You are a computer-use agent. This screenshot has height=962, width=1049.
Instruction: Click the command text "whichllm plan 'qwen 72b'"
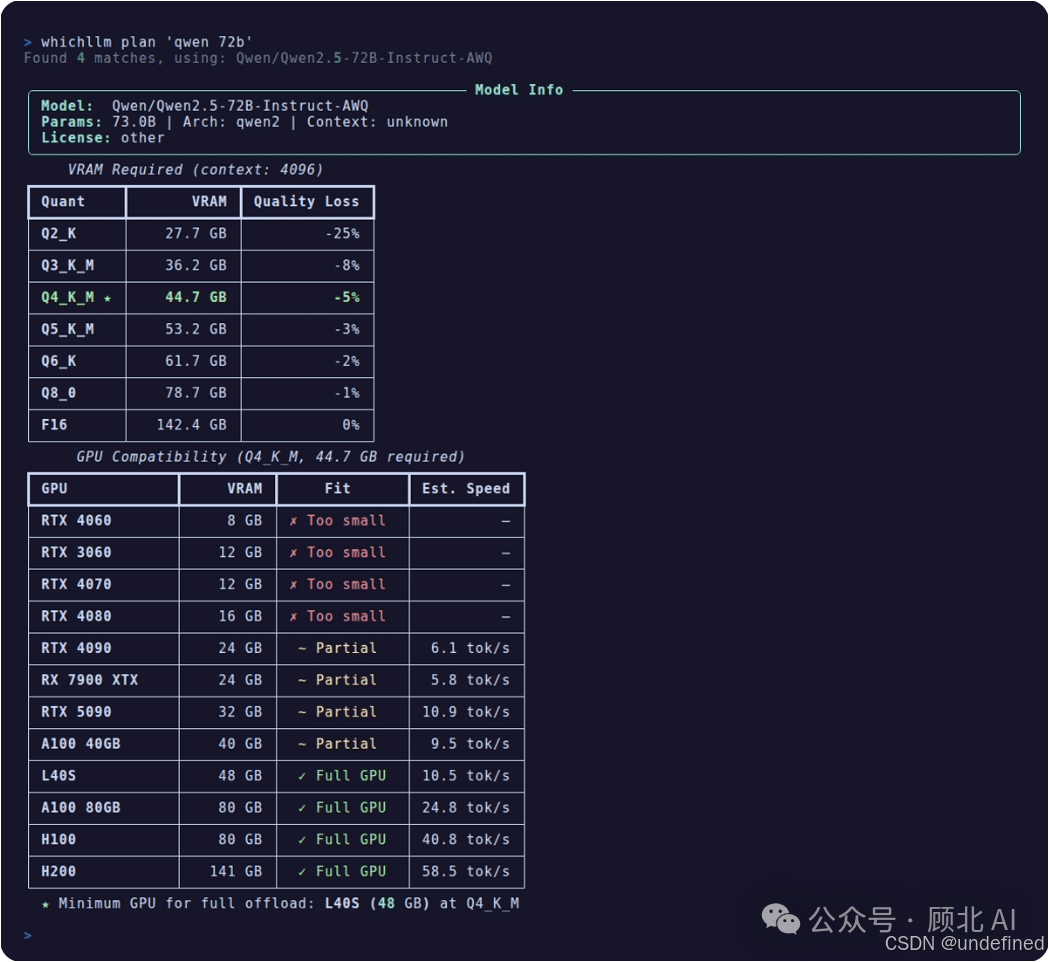[x=146, y=42]
